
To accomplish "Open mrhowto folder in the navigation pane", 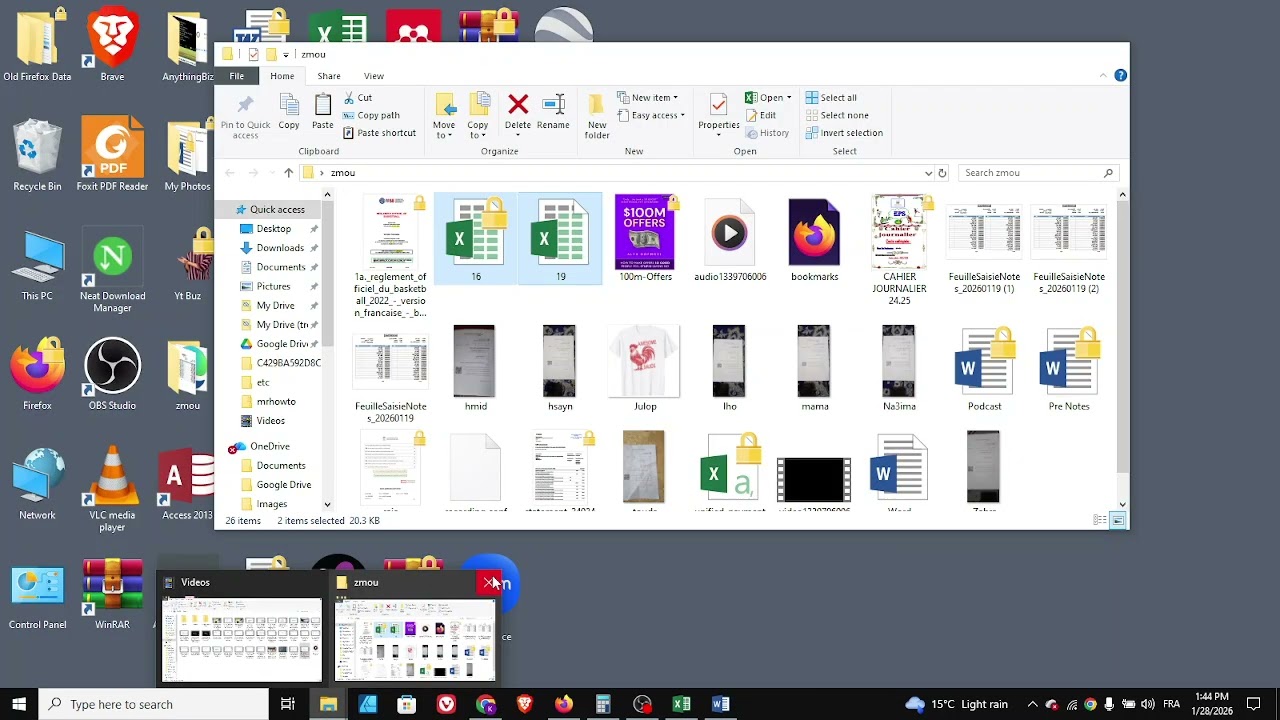I will coord(276,401).
